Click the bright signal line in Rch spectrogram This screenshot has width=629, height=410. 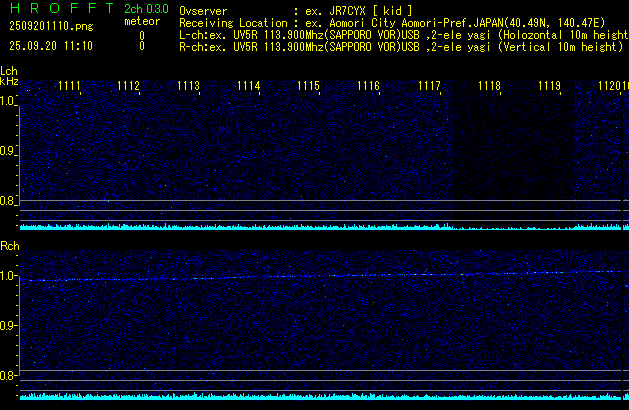click(300, 276)
